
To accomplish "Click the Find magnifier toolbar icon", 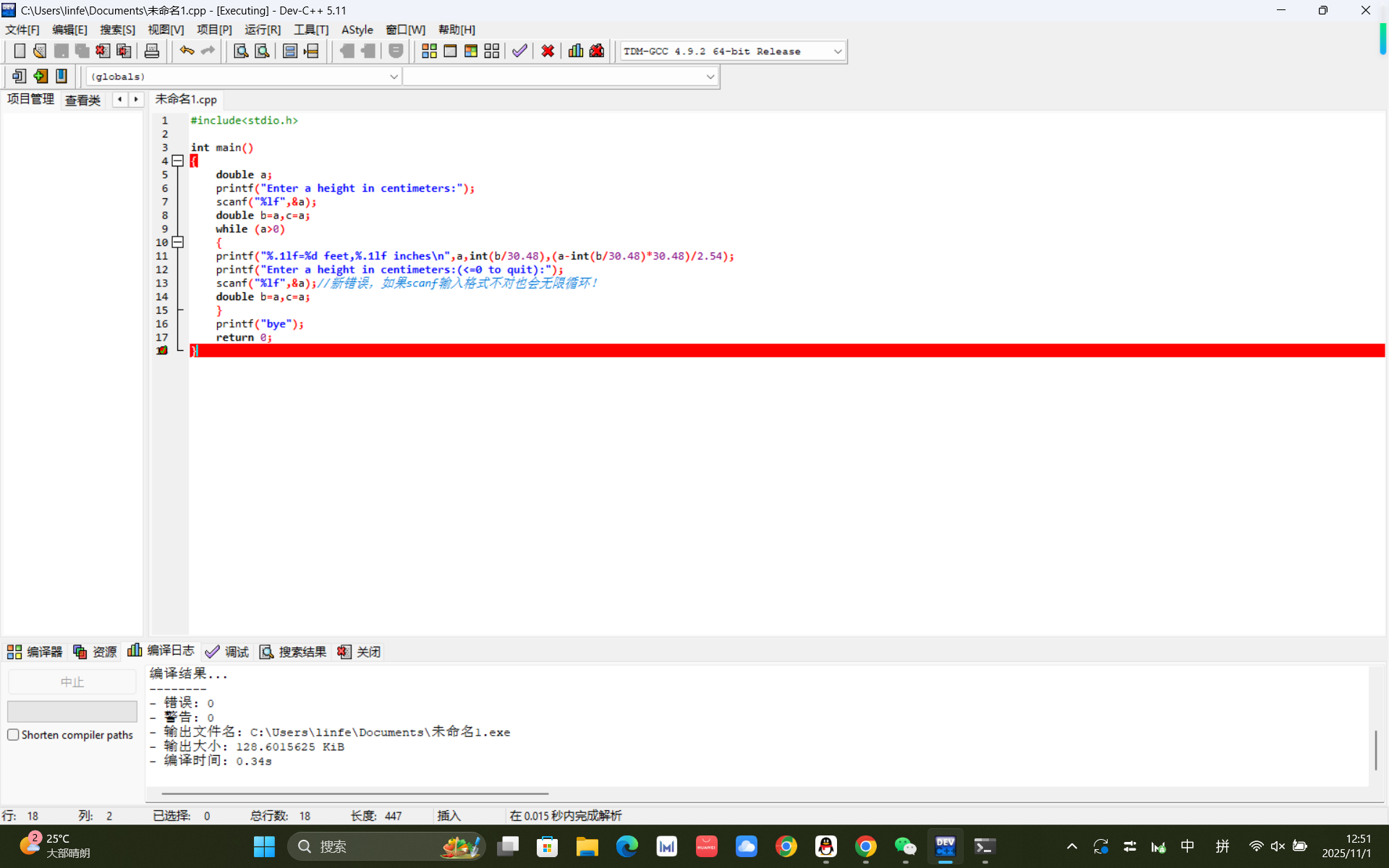I will pos(241,51).
